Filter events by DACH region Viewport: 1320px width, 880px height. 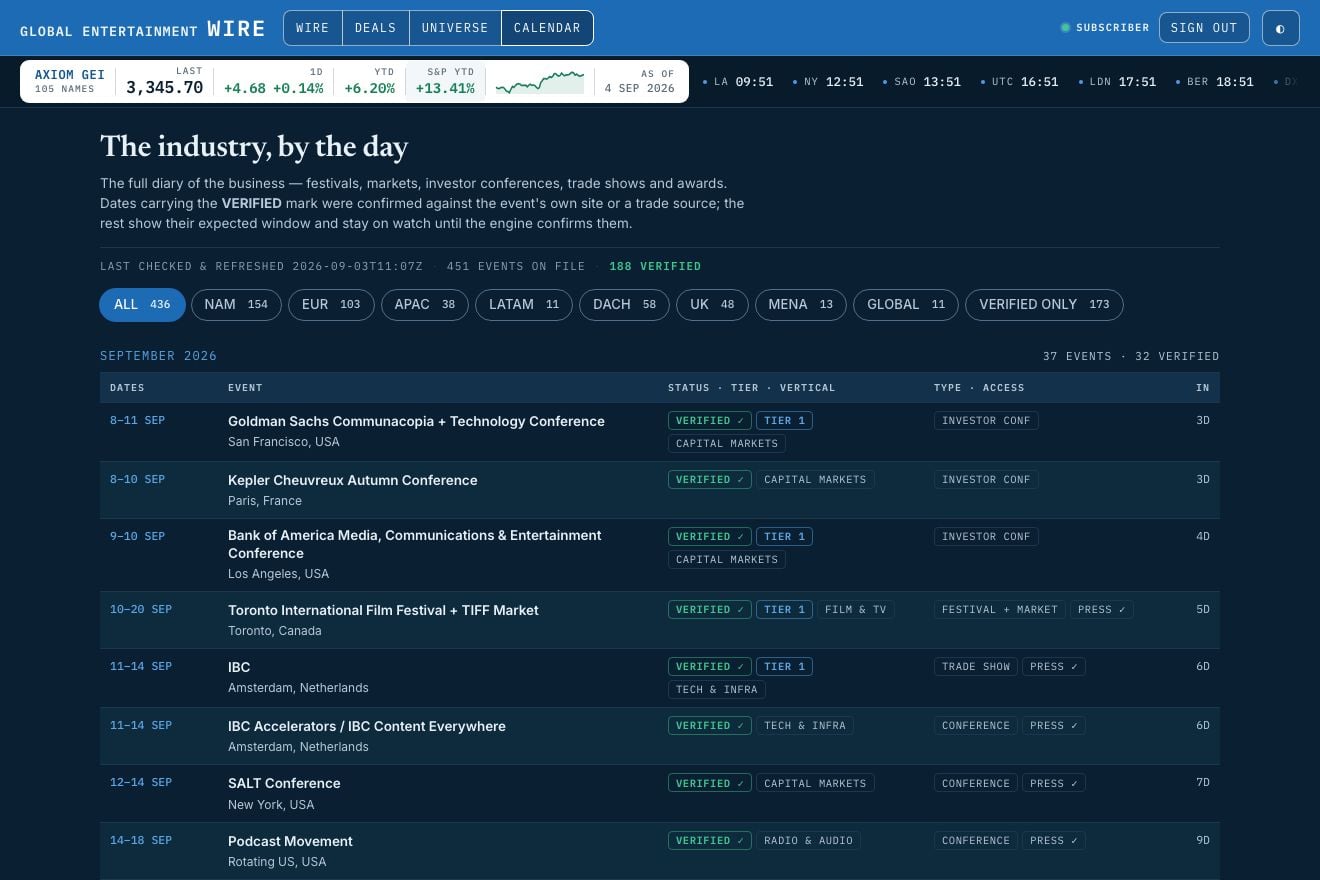point(624,305)
